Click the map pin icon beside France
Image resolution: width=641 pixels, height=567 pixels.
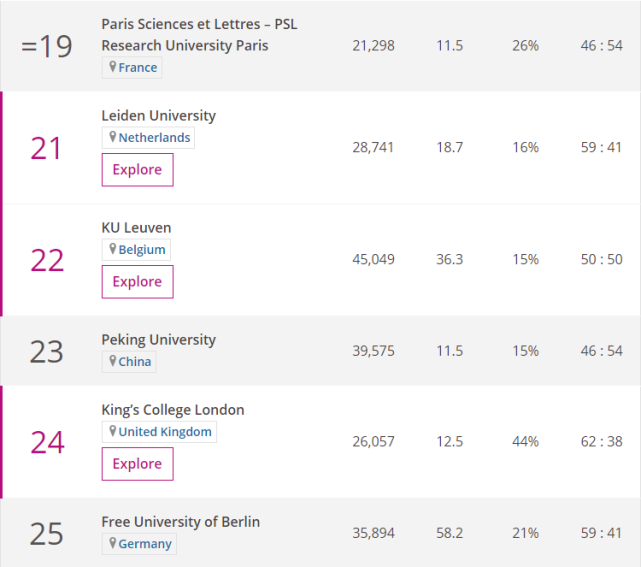click(113, 67)
